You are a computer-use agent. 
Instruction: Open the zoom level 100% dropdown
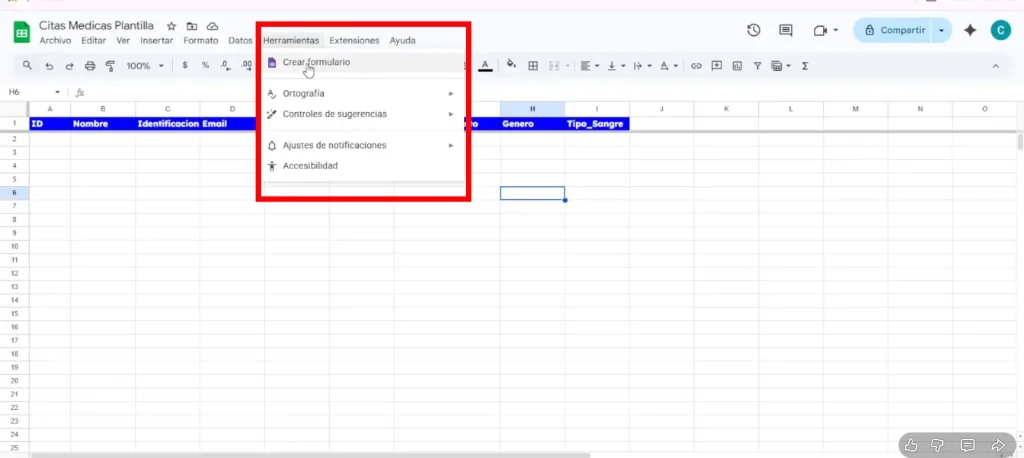click(145, 66)
